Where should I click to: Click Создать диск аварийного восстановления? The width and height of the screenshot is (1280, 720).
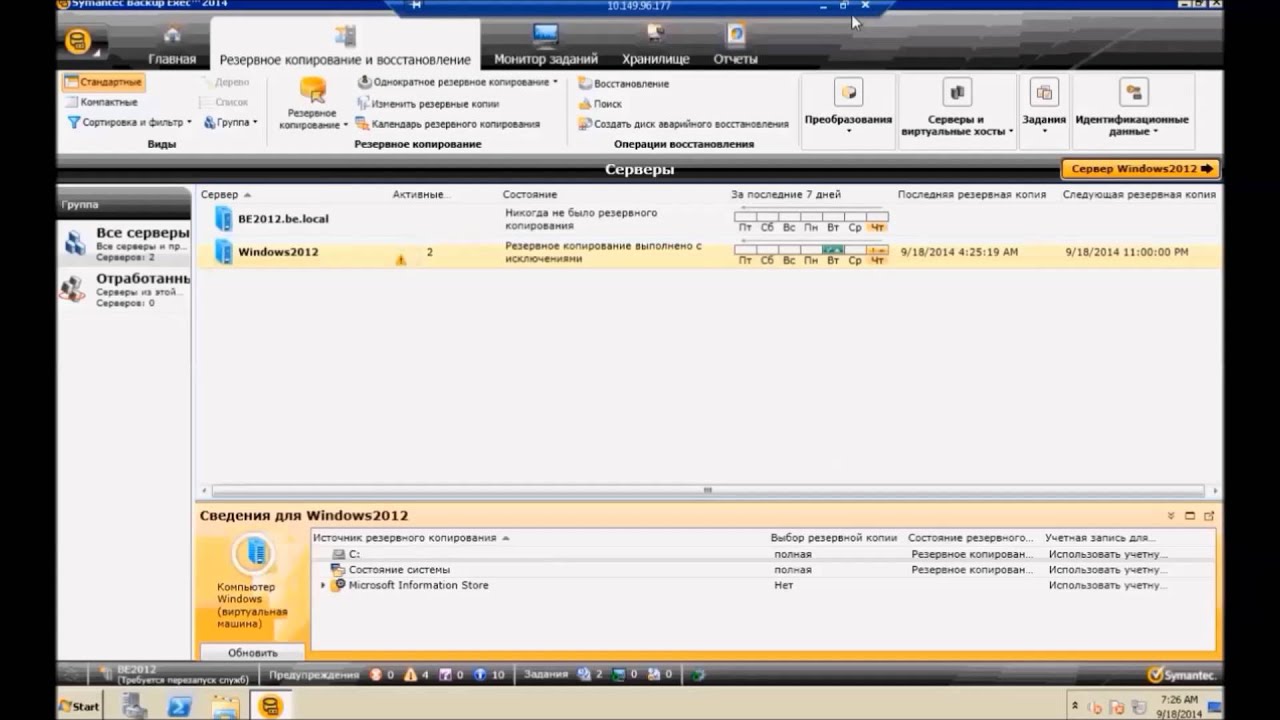tap(683, 124)
